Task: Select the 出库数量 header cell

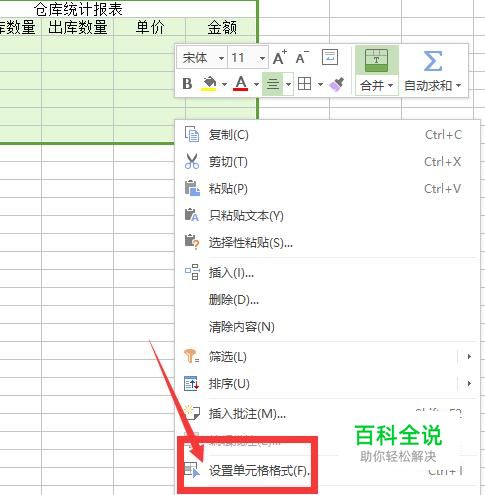Action: 77,27
